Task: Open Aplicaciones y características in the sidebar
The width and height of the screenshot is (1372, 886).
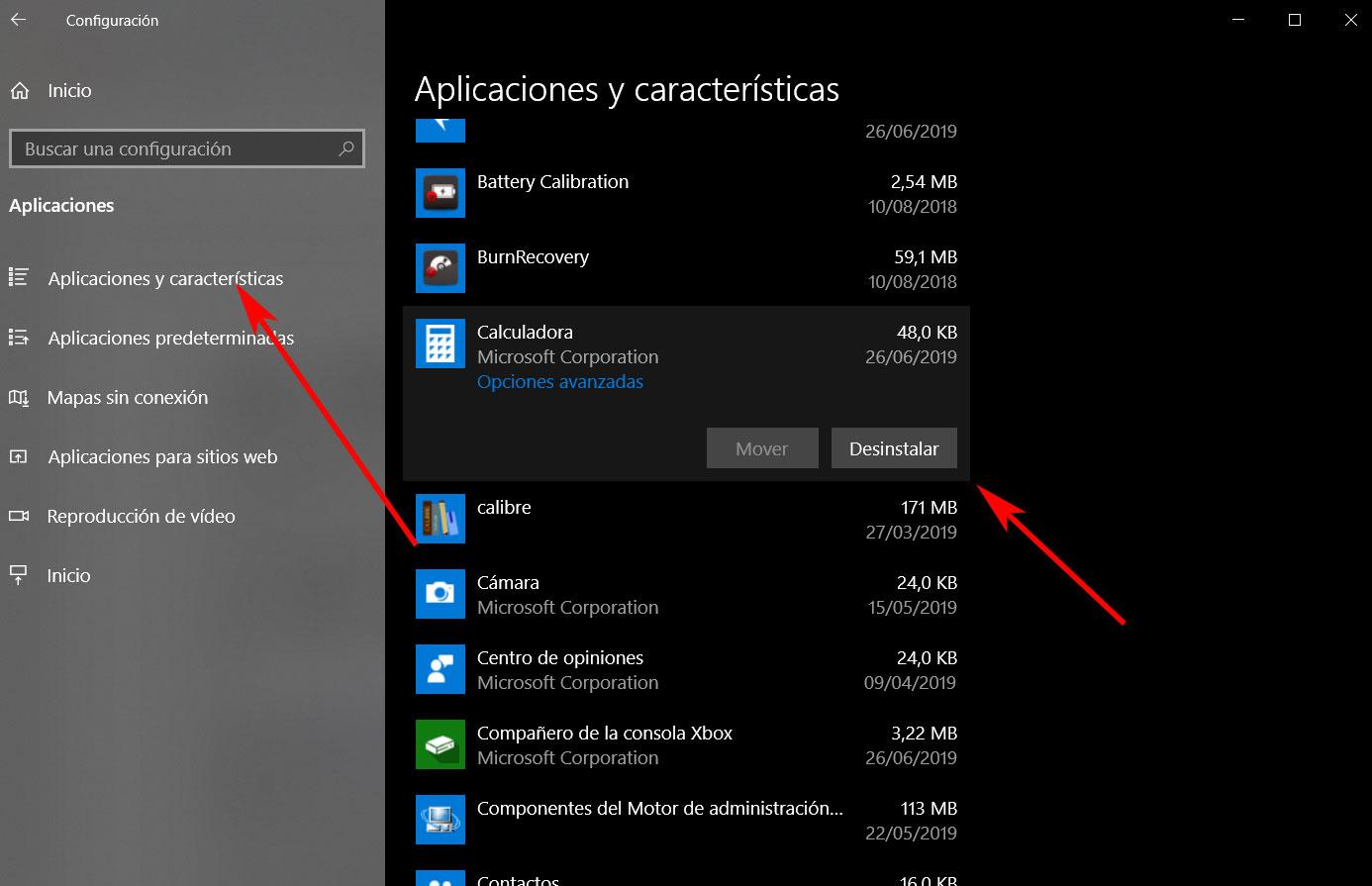Action: [x=165, y=278]
